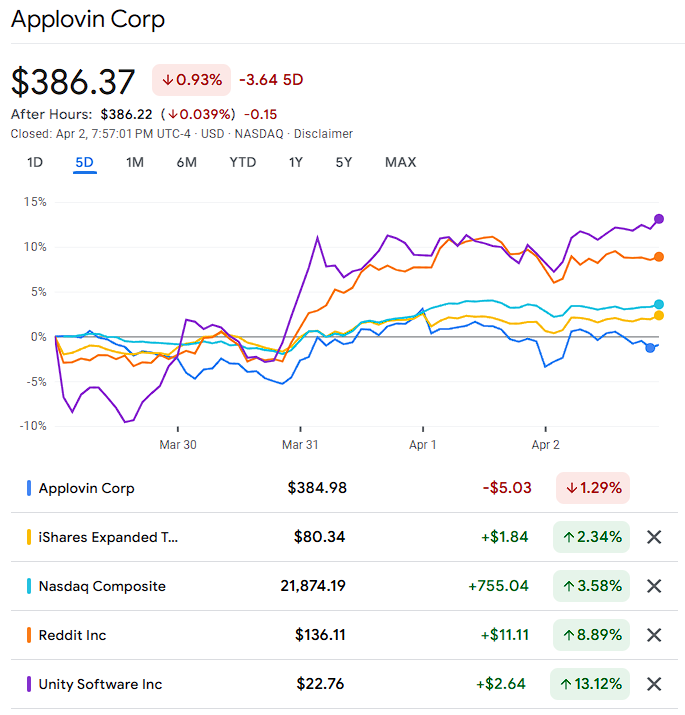This screenshot has height=715, width=685.
Task: Remove Nasdaq Composite comparison
Action: 654,585
